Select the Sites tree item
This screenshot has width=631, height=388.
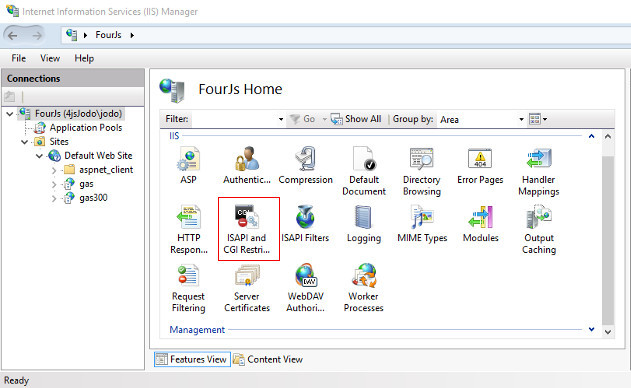click(x=59, y=142)
